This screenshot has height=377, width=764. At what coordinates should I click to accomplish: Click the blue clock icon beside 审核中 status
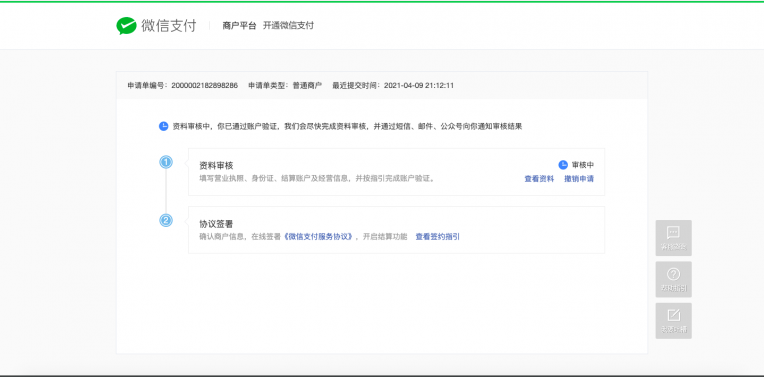[563, 165]
